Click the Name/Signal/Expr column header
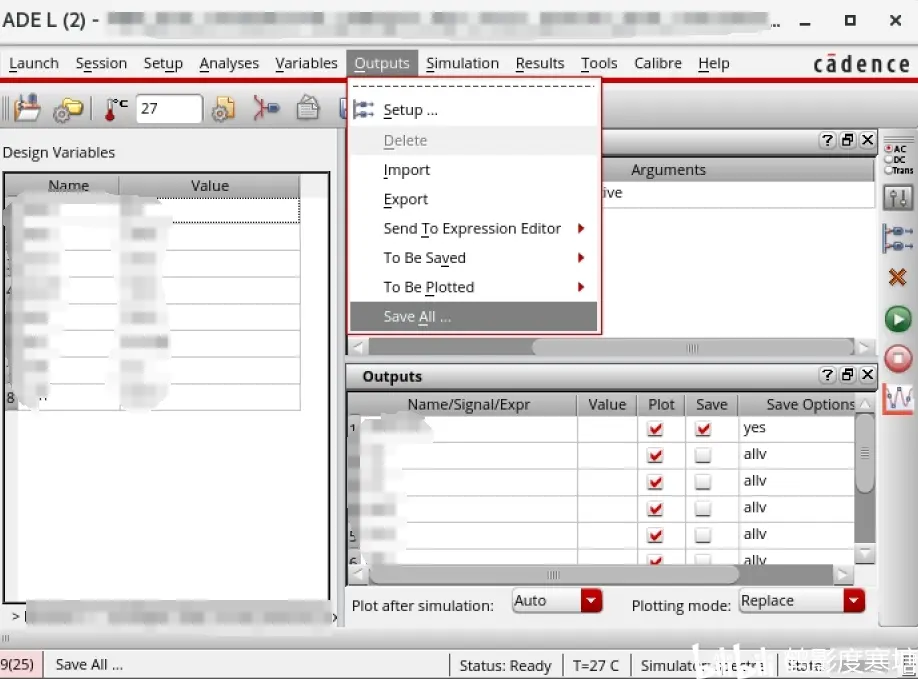The height and width of the screenshot is (679, 918). click(x=468, y=404)
